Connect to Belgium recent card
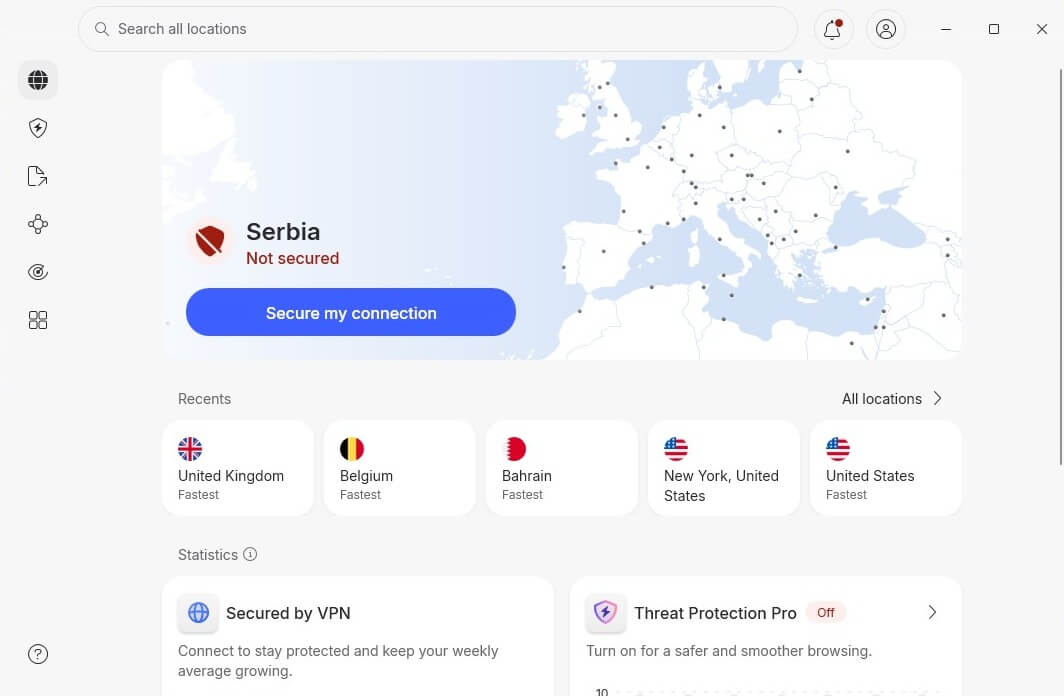The height and width of the screenshot is (696, 1064). [400, 468]
